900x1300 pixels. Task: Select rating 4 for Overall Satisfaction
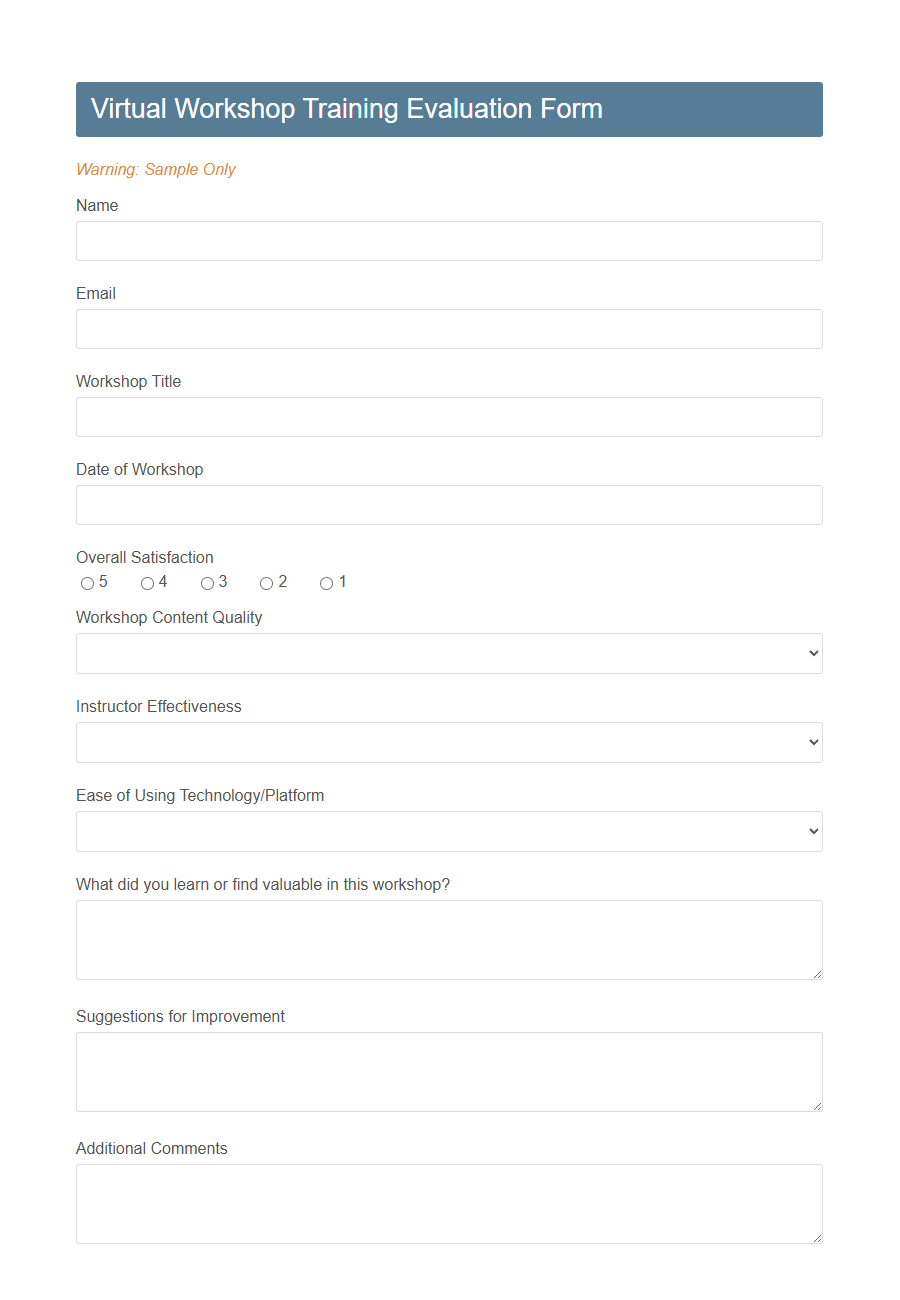[146, 582]
